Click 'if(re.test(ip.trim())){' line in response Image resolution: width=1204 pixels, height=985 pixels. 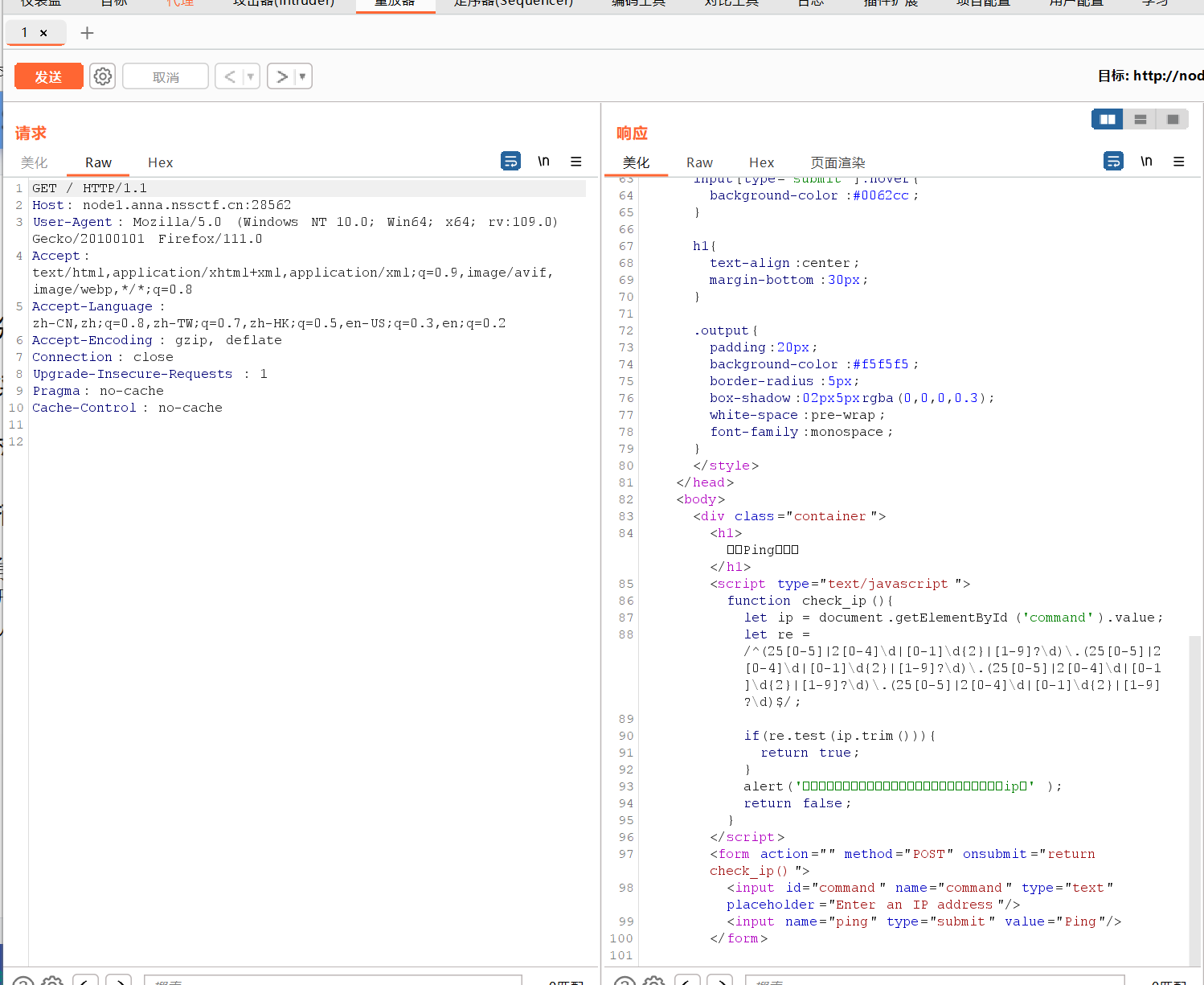[x=839, y=736]
